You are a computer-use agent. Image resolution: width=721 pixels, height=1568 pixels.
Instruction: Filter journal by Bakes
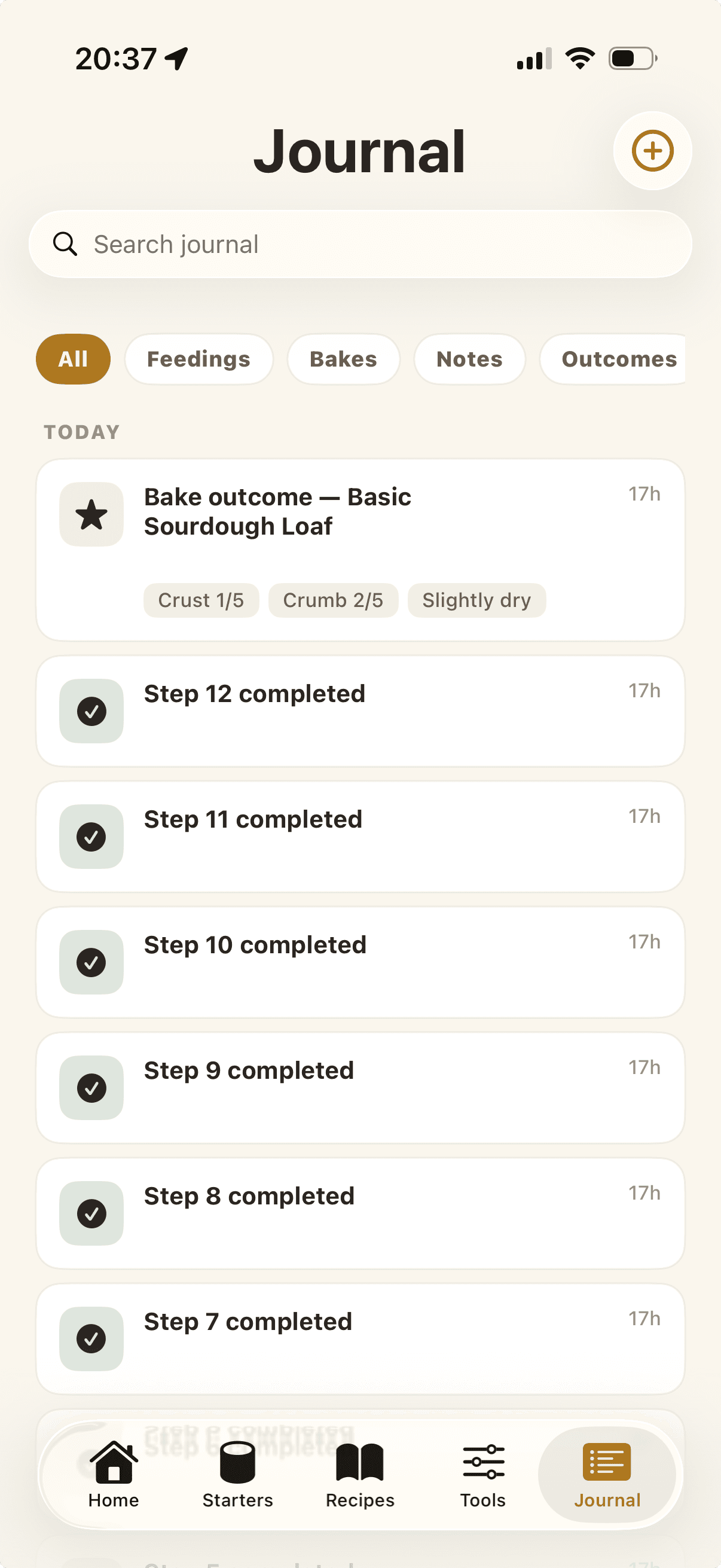coord(343,359)
